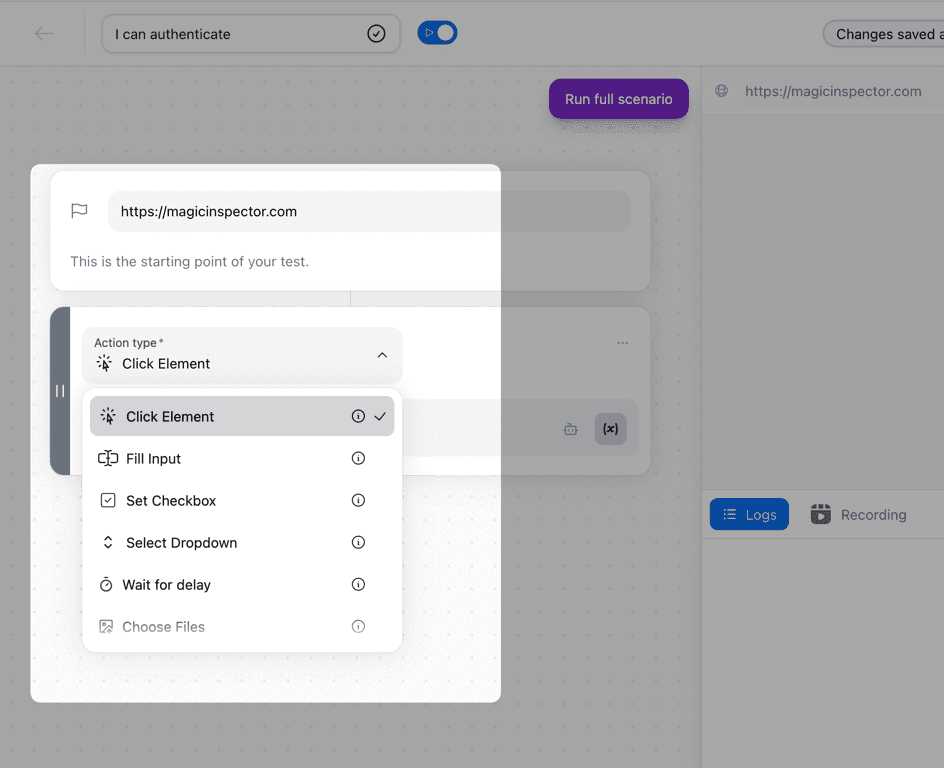Screen dimensions: 944x768
Task: Toggle the scenario enabled switch
Action: click(438, 33)
